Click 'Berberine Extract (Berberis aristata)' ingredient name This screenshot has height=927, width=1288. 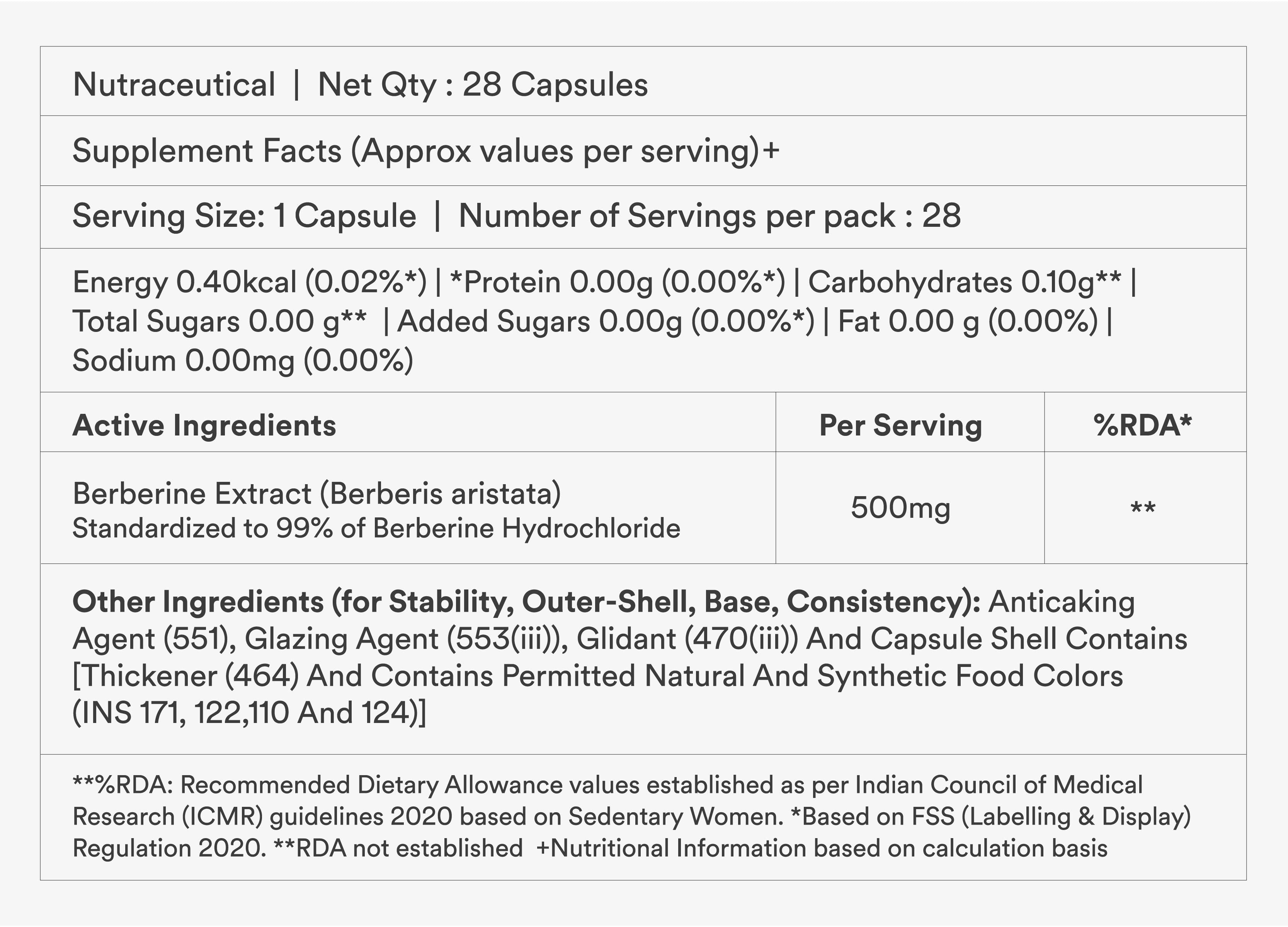click(x=316, y=493)
